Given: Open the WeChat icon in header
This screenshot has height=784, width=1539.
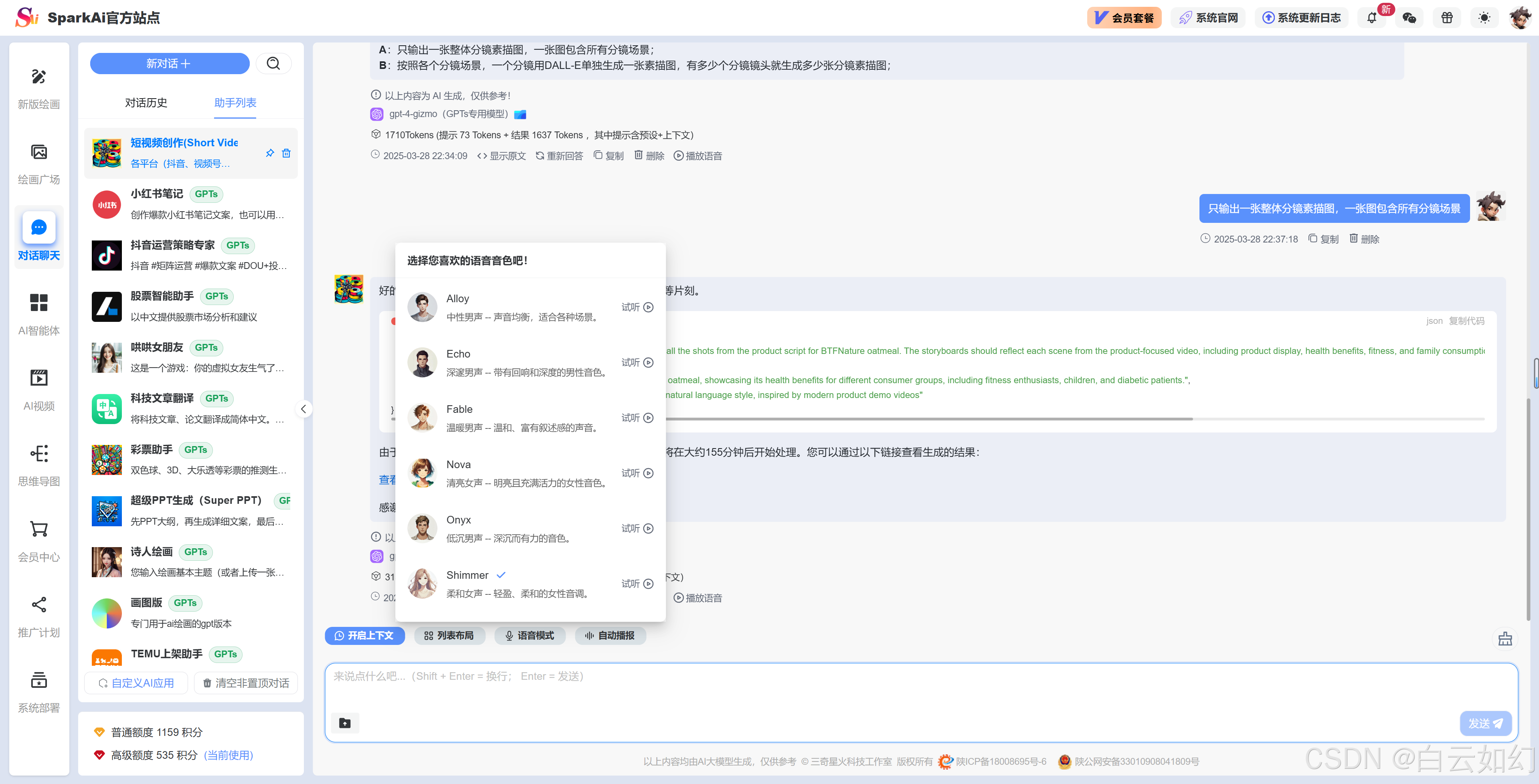Looking at the screenshot, I should click(x=1409, y=18).
